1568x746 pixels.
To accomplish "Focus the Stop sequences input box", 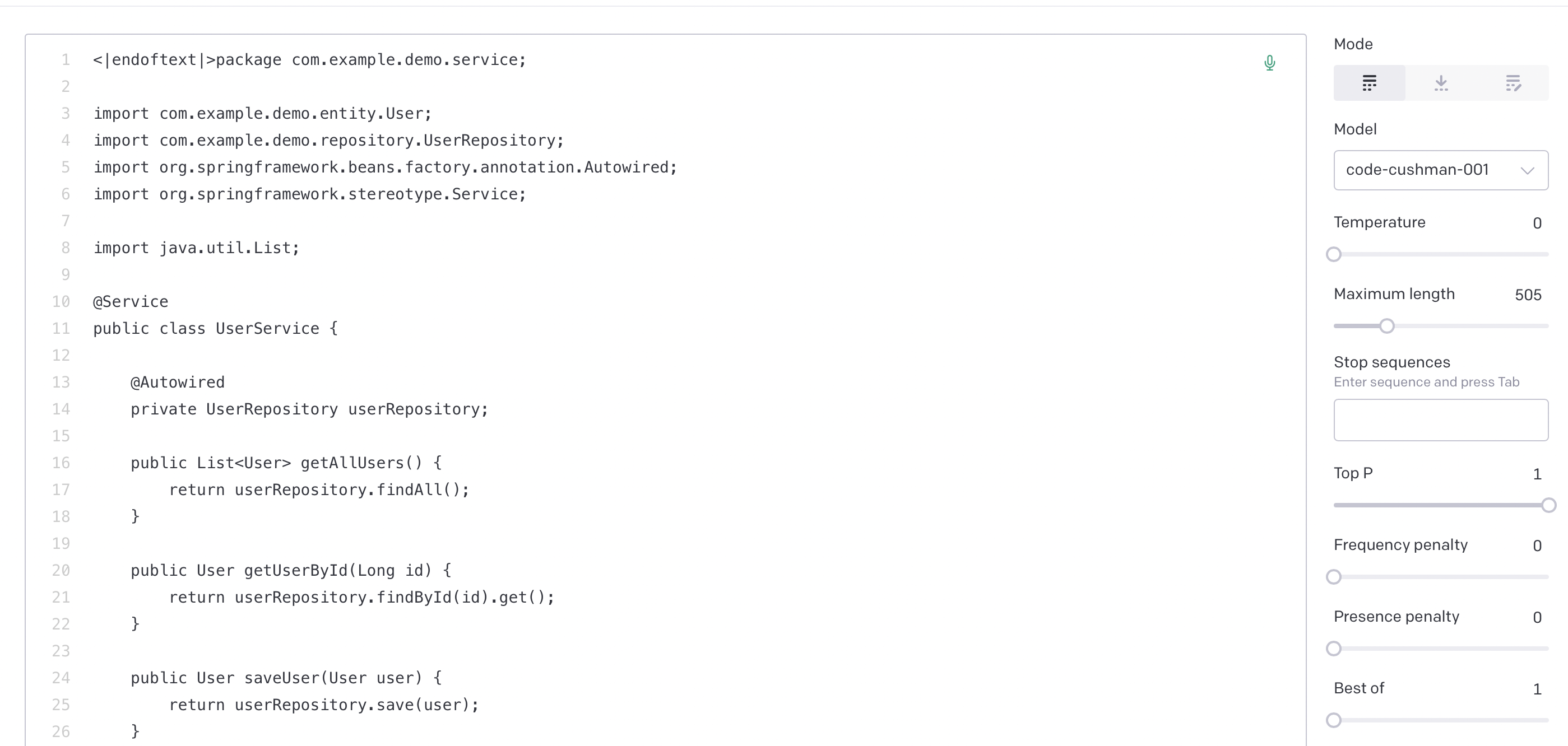I will click(x=1441, y=420).
